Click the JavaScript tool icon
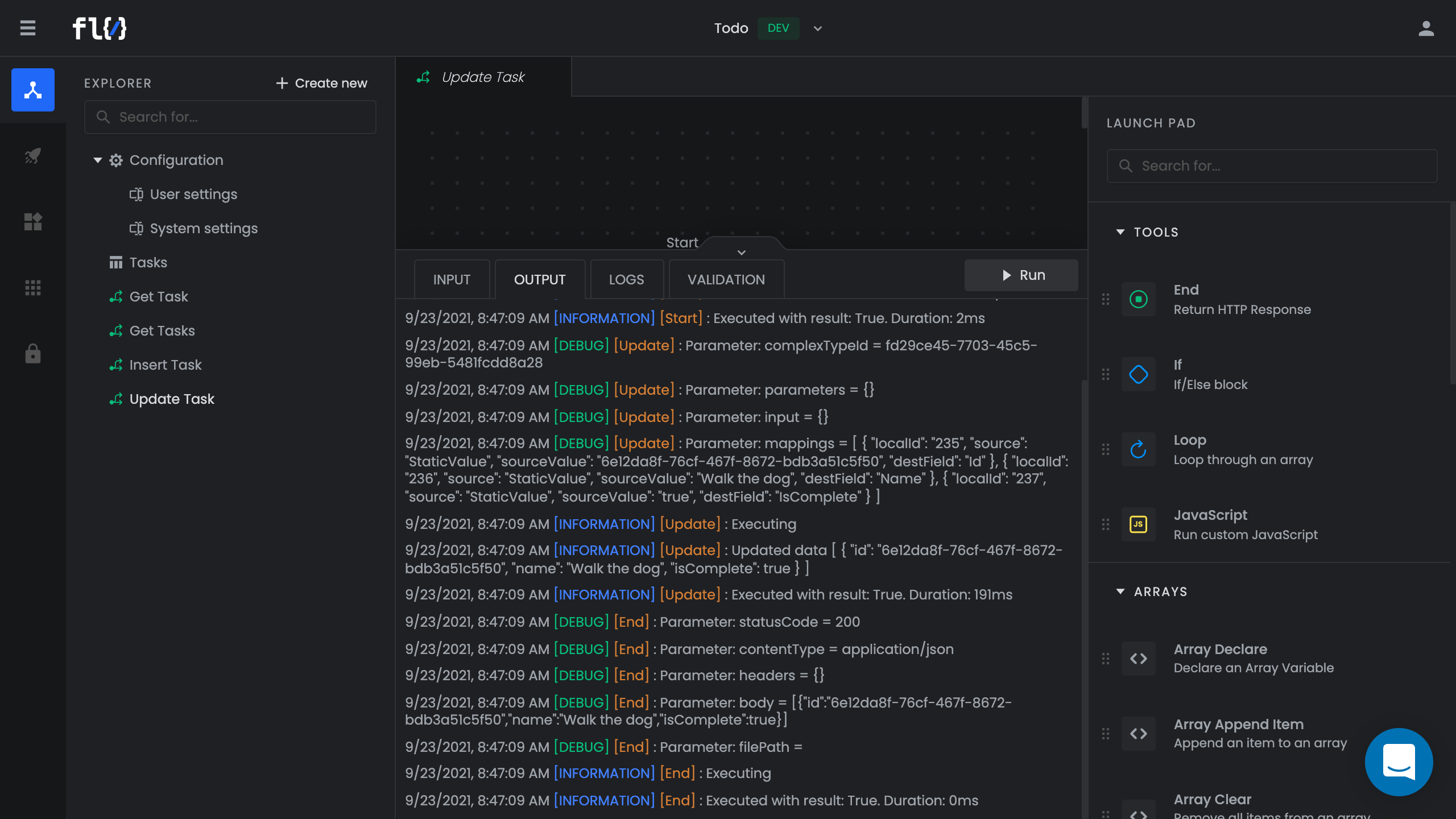 click(x=1139, y=524)
